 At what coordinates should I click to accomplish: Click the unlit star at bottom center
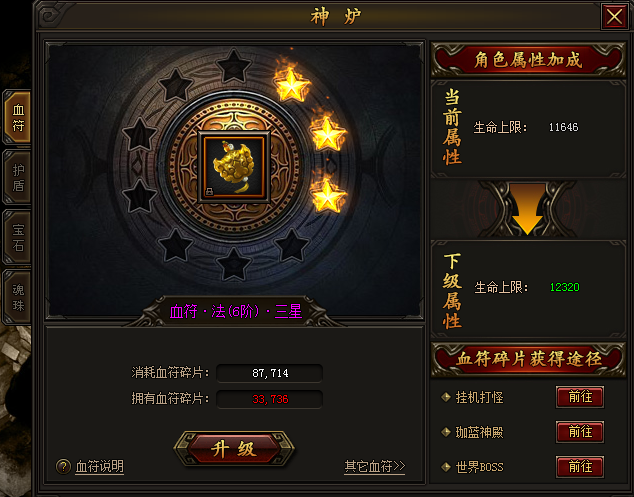point(234,264)
